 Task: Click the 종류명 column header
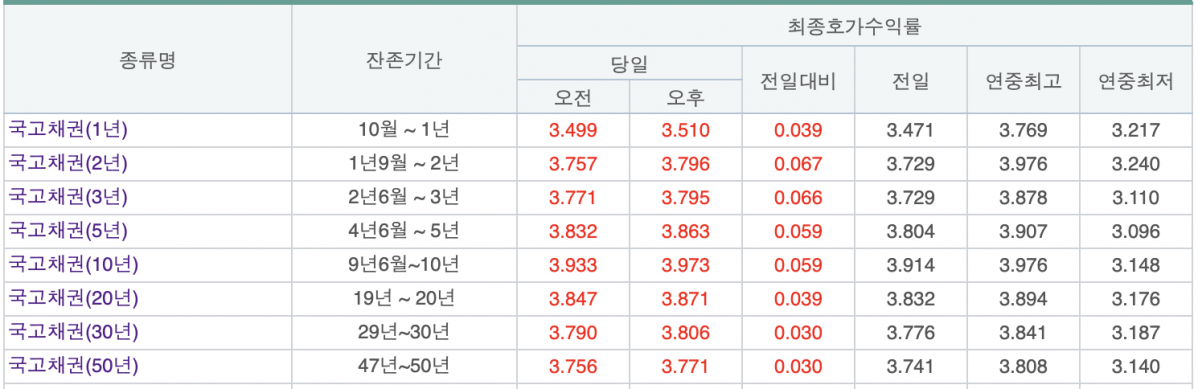tap(148, 60)
